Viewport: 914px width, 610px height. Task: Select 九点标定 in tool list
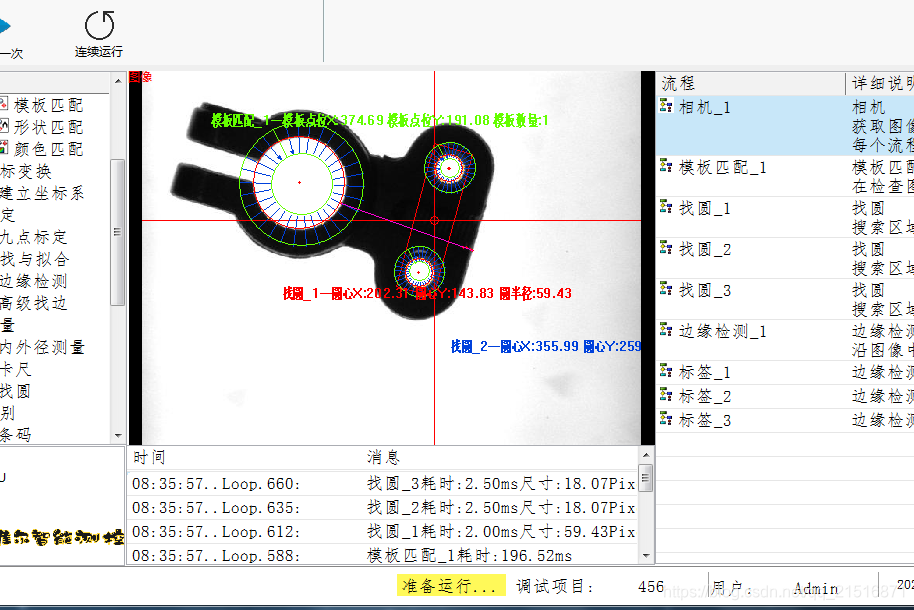pyautogui.click(x=34, y=237)
